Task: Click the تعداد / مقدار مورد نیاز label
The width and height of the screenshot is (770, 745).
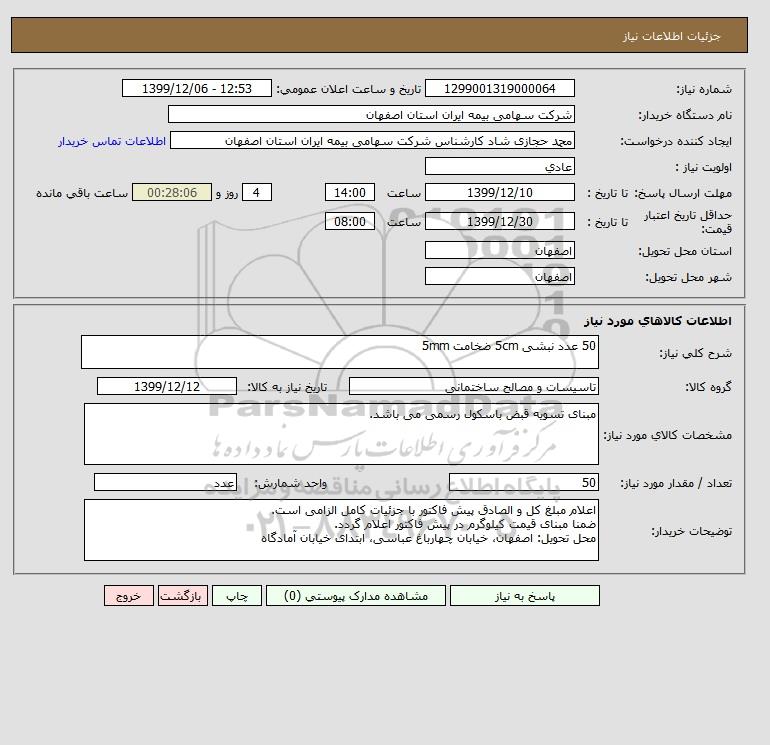Action: click(676, 484)
